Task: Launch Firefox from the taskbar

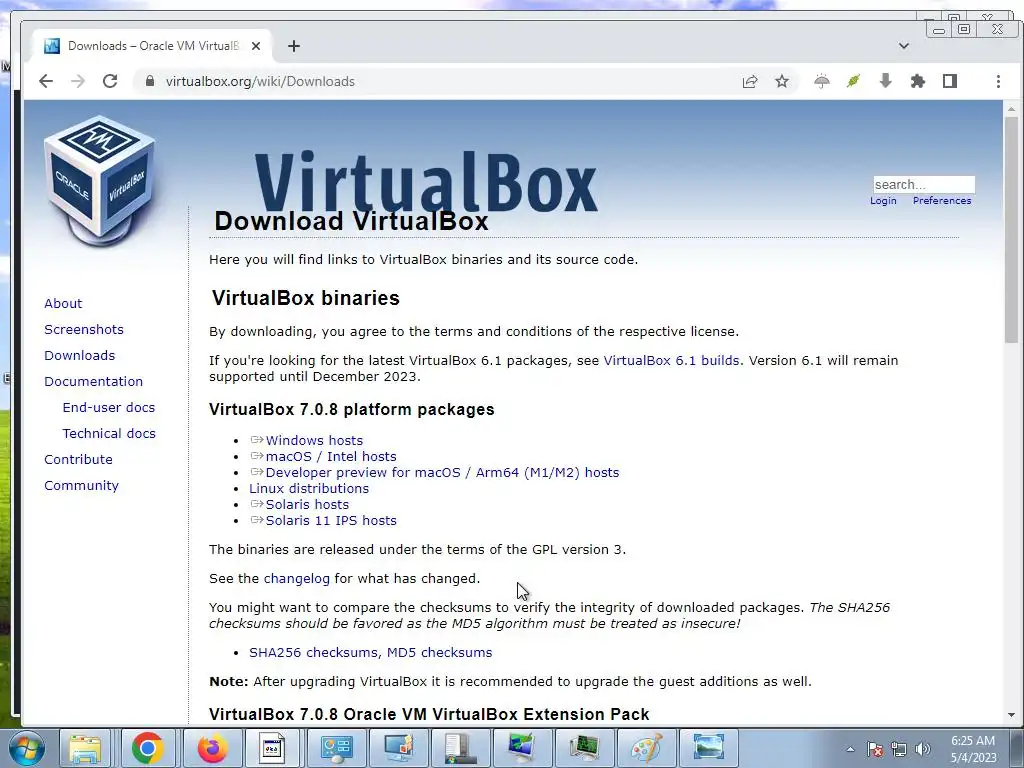Action: [x=212, y=748]
